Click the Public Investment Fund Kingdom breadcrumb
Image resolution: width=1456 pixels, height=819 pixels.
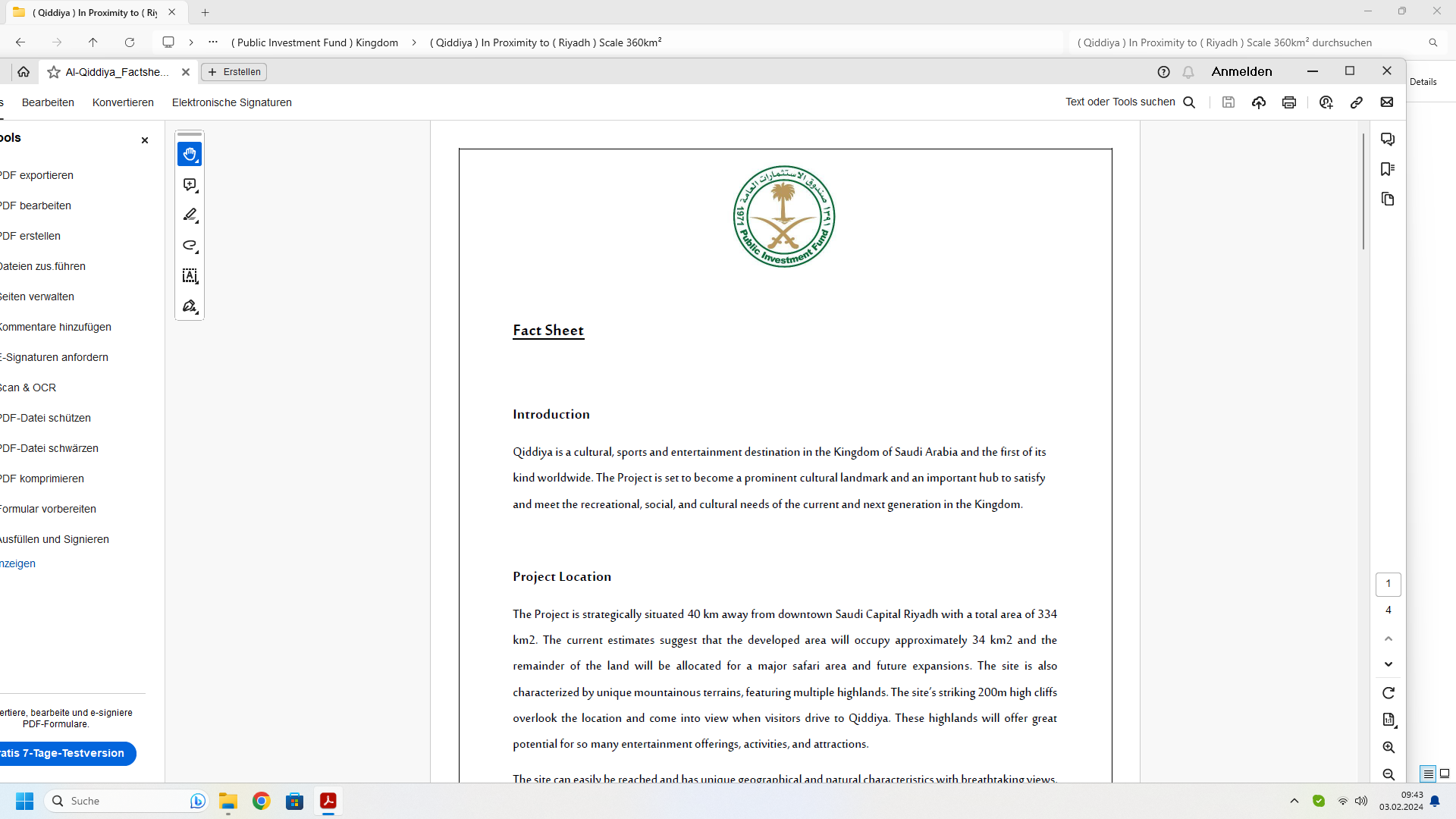pos(315,42)
